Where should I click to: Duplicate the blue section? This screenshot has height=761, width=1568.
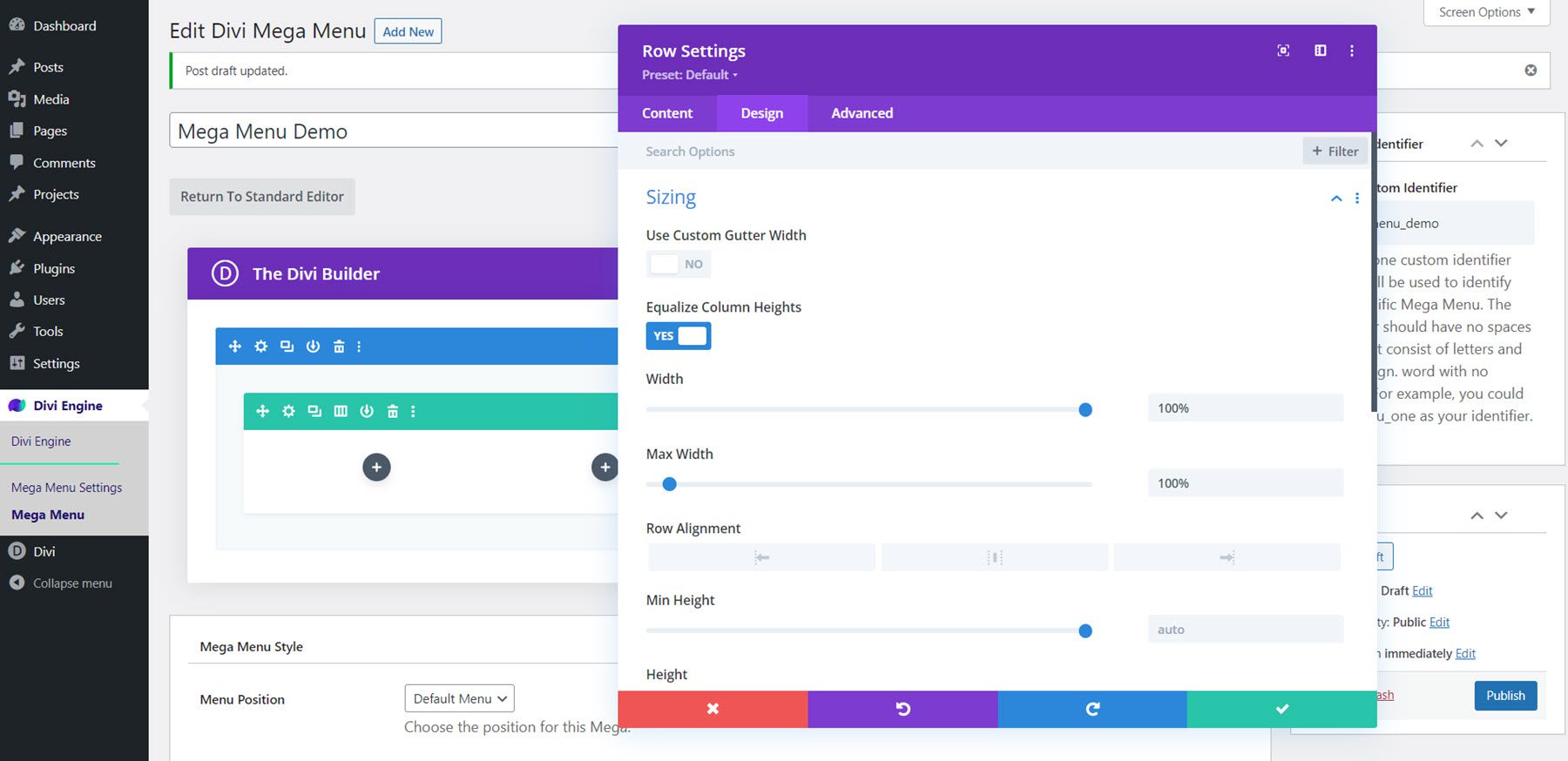tap(287, 347)
